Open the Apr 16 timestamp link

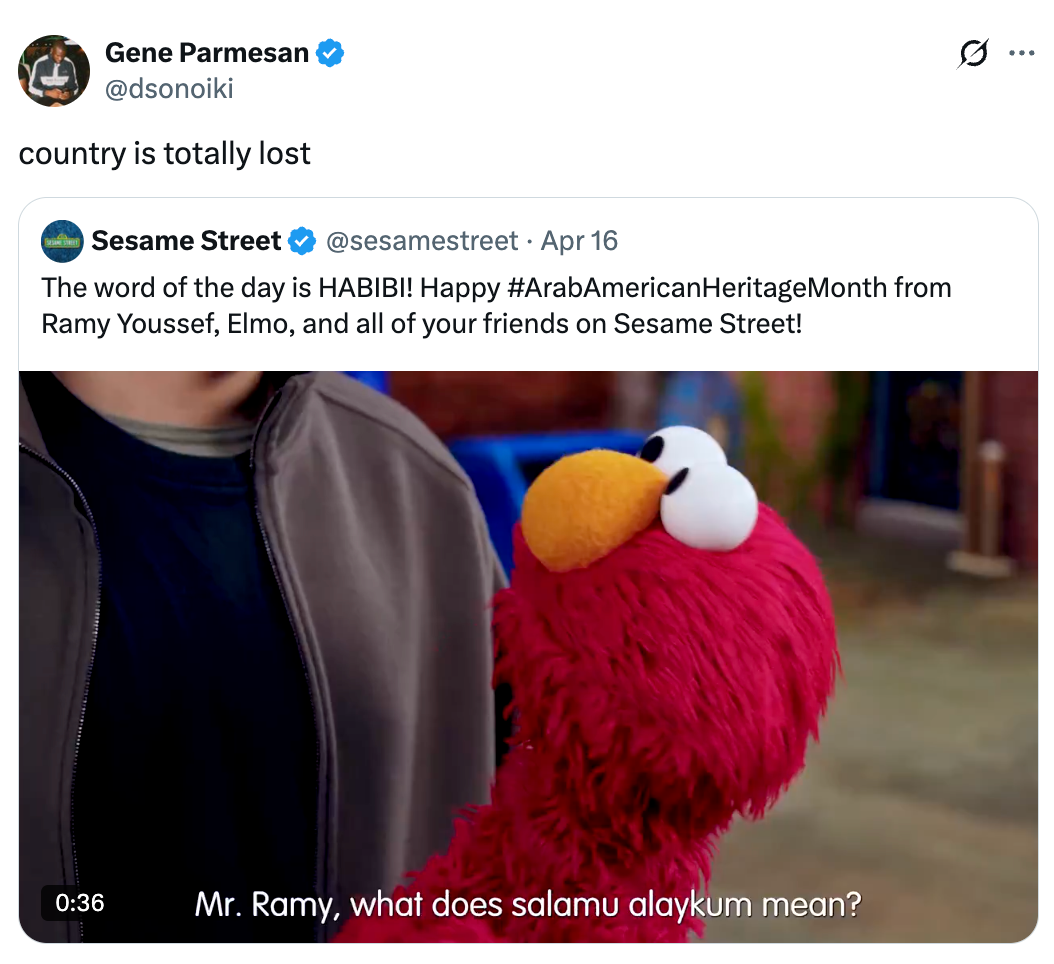pyautogui.click(x=579, y=241)
